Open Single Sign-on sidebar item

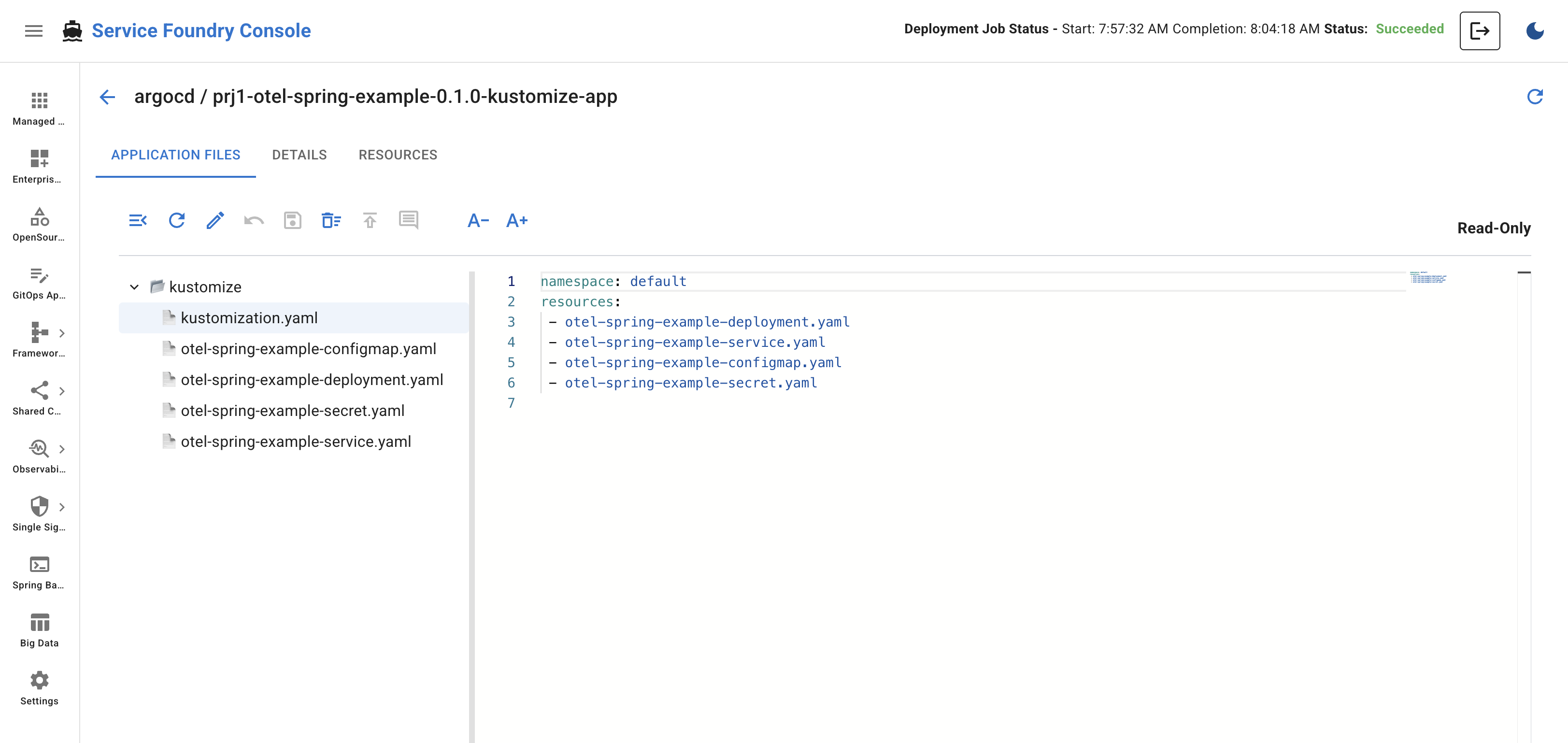(x=39, y=514)
